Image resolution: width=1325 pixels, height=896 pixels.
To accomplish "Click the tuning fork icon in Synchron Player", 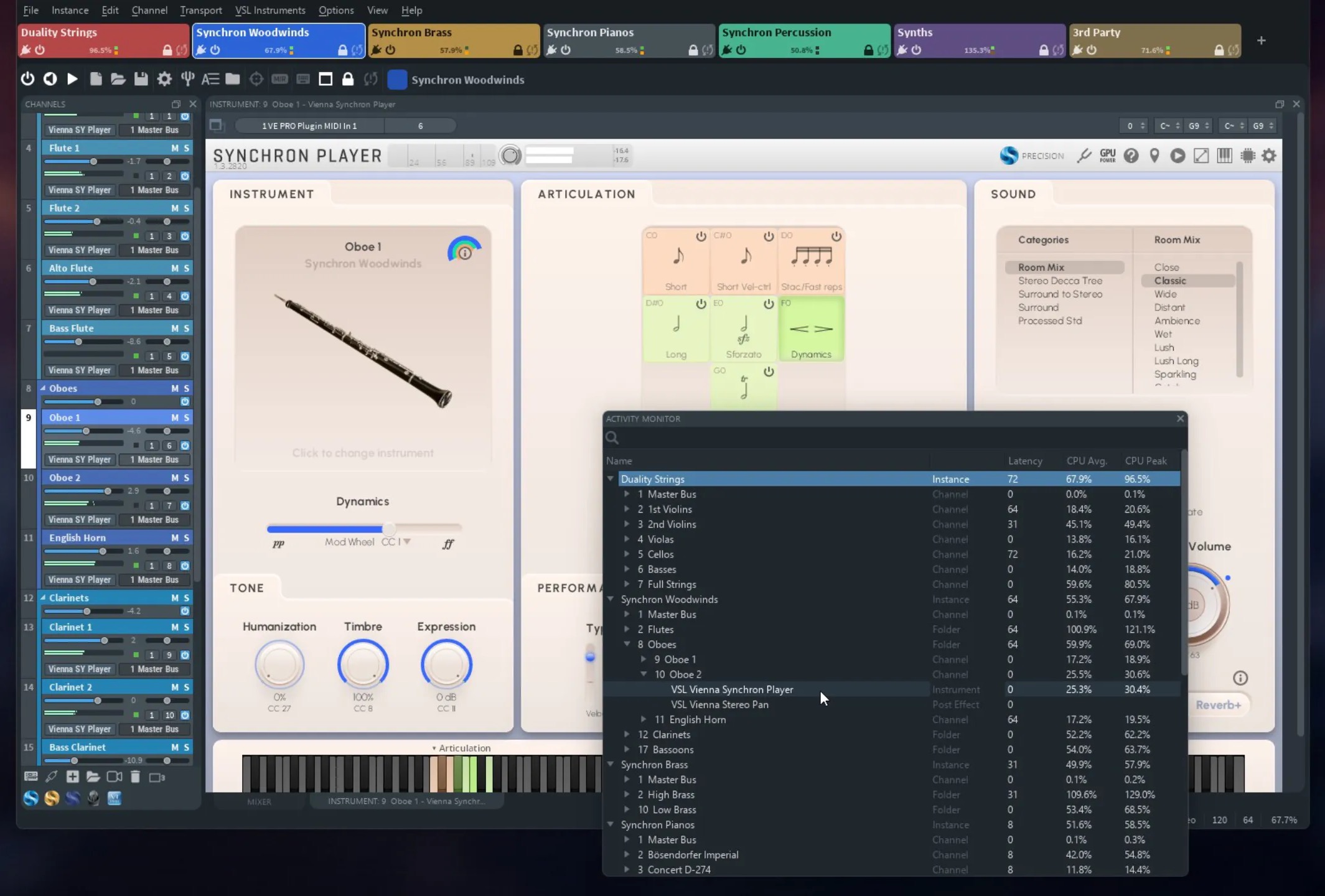I will 1084,156.
